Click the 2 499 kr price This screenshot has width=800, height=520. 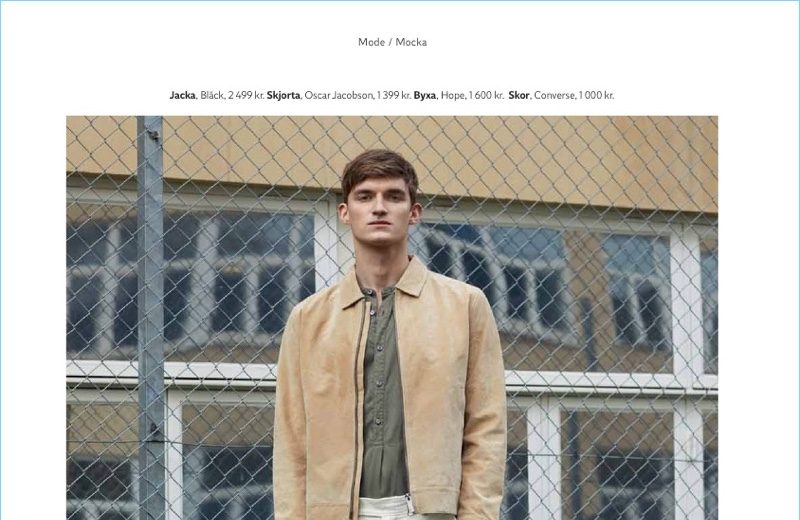click(x=246, y=95)
